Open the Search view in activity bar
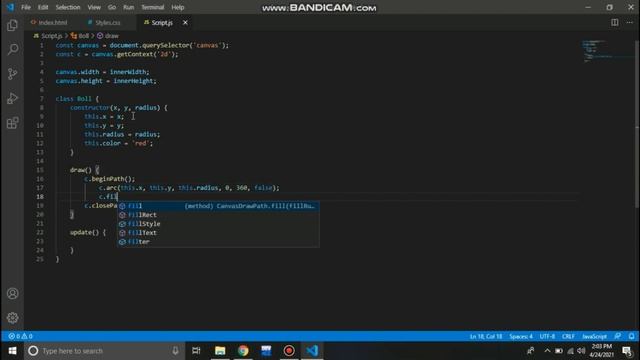 click(x=12, y=49)
